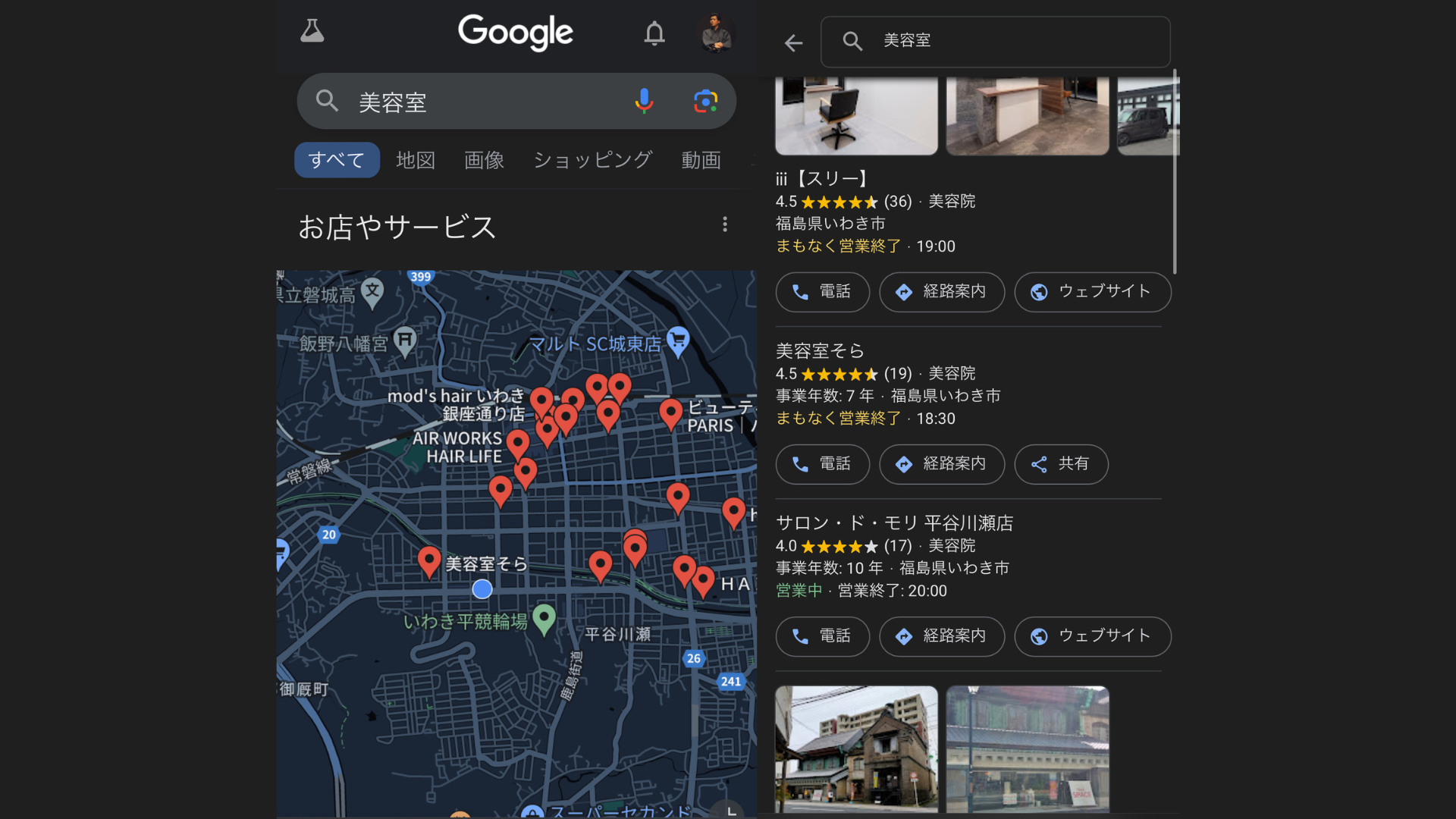Get 経路案内 directions for サロン・ド・モリ

pyautogui.click(x=942, y=636)
